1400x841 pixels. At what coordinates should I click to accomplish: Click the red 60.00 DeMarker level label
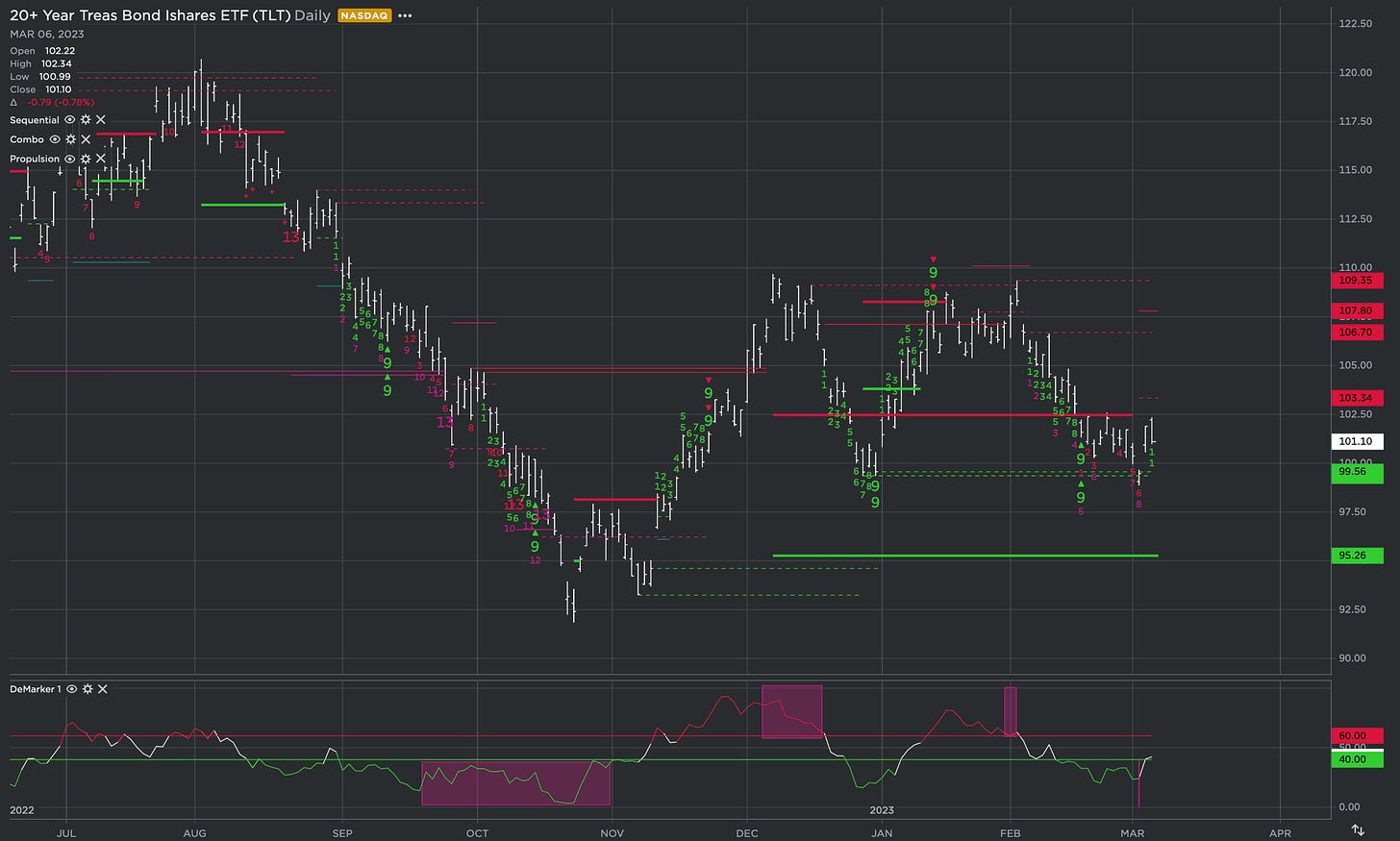pyautogui.click(x=1355, y=736)
